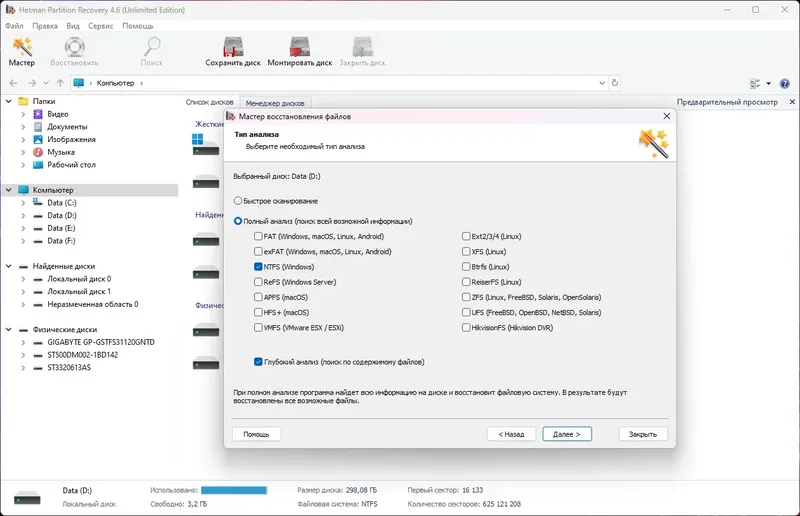Click the Компьютер icon in address bar
The width and height of the screenshot is (800, 516).
tap(79, 83)
